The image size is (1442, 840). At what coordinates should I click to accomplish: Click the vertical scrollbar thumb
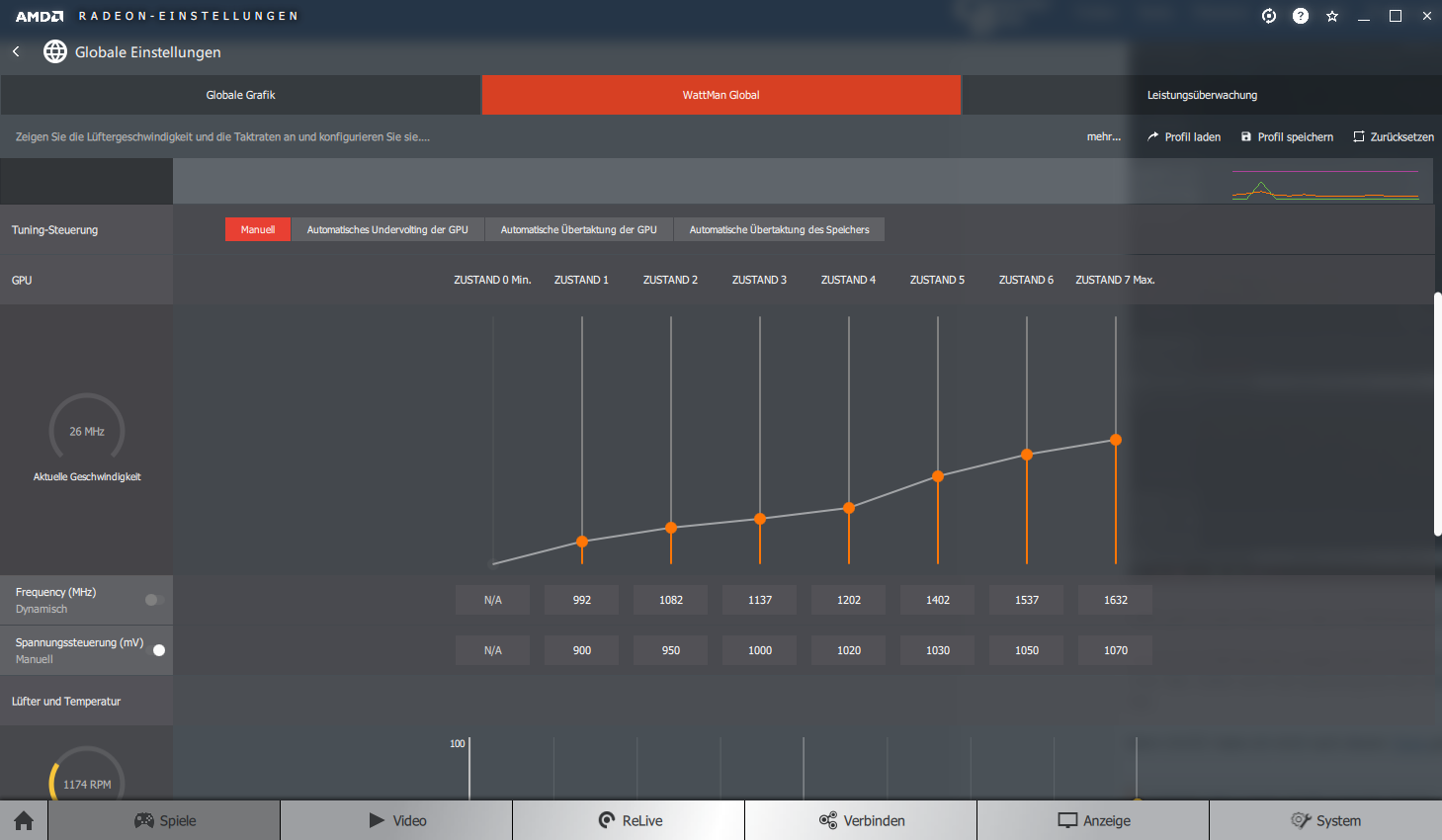[x=1438, y=415]
